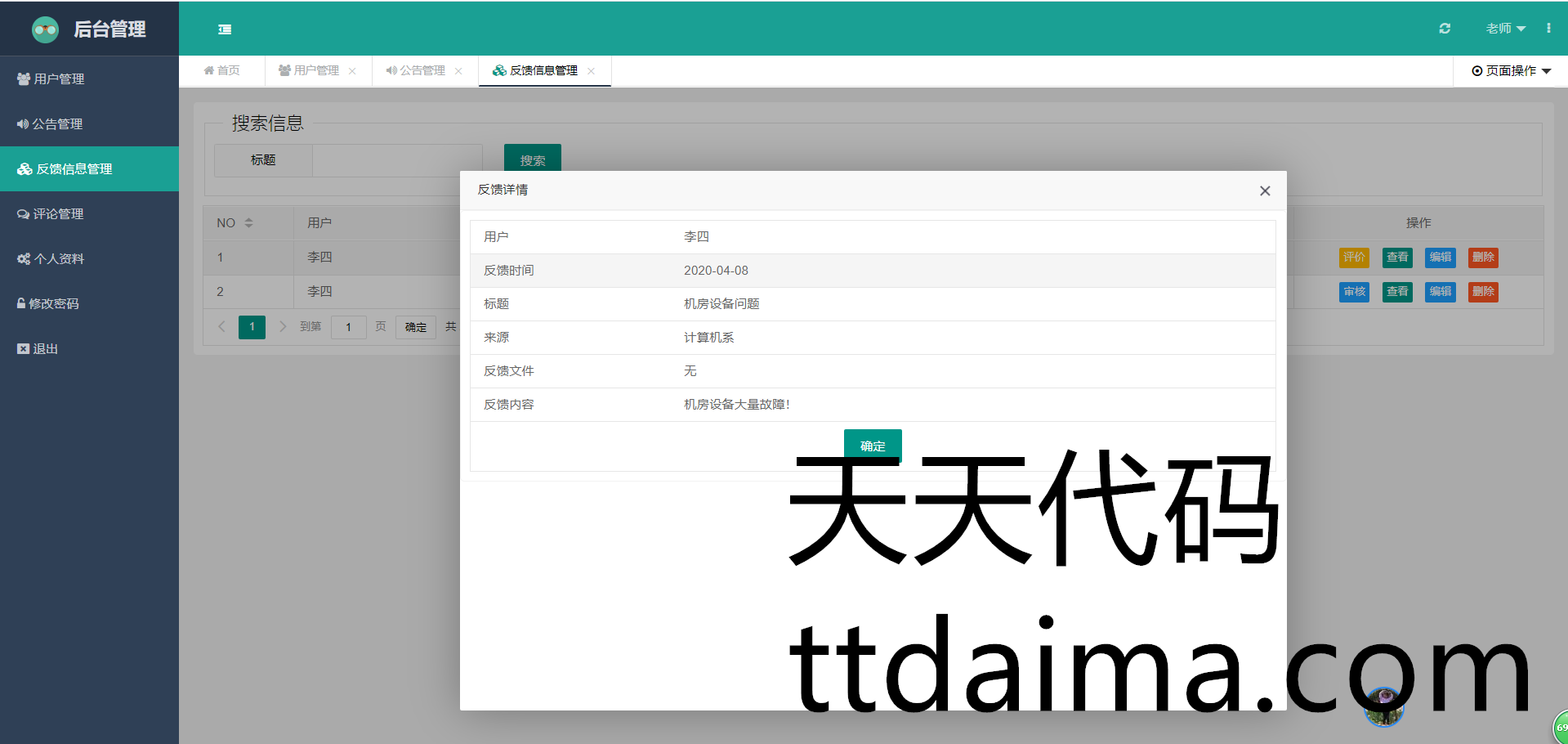Close the 反馈信息管理 tab via X icon
The width and height of the screenshot is (1568, 744).
click(x=591, y=71)
